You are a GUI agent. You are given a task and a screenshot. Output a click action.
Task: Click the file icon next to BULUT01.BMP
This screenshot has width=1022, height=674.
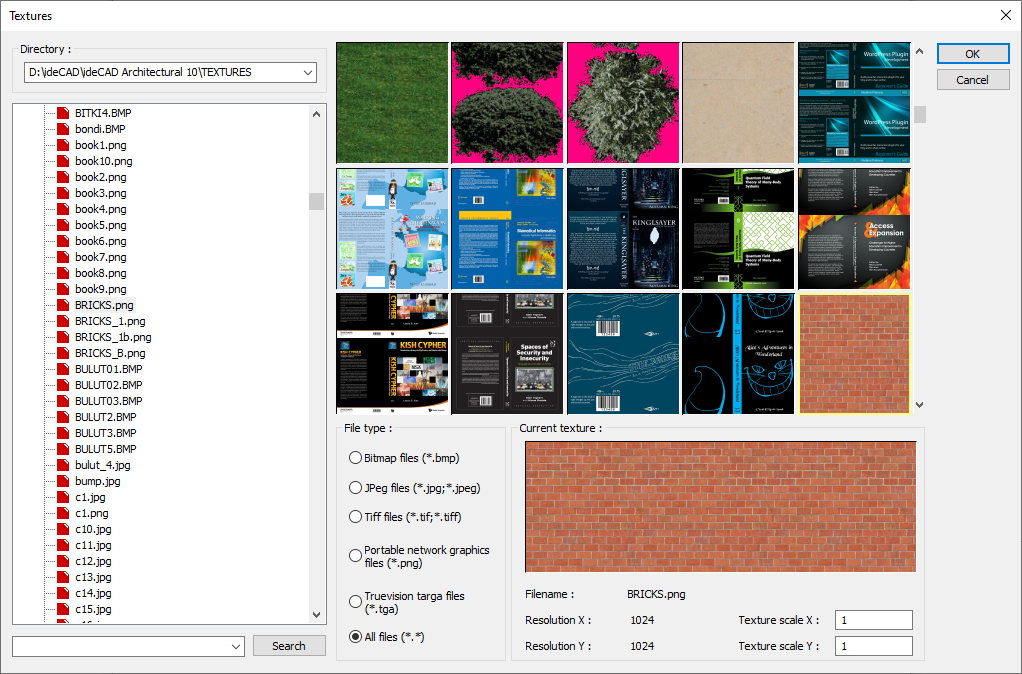[63, 369]
